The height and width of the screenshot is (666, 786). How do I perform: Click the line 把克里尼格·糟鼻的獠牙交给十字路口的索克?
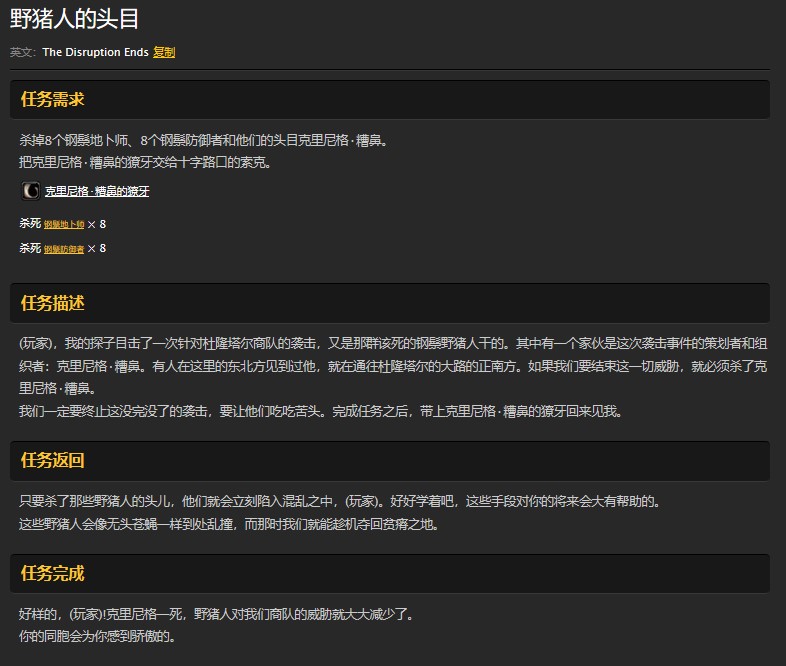click(145, 161)
